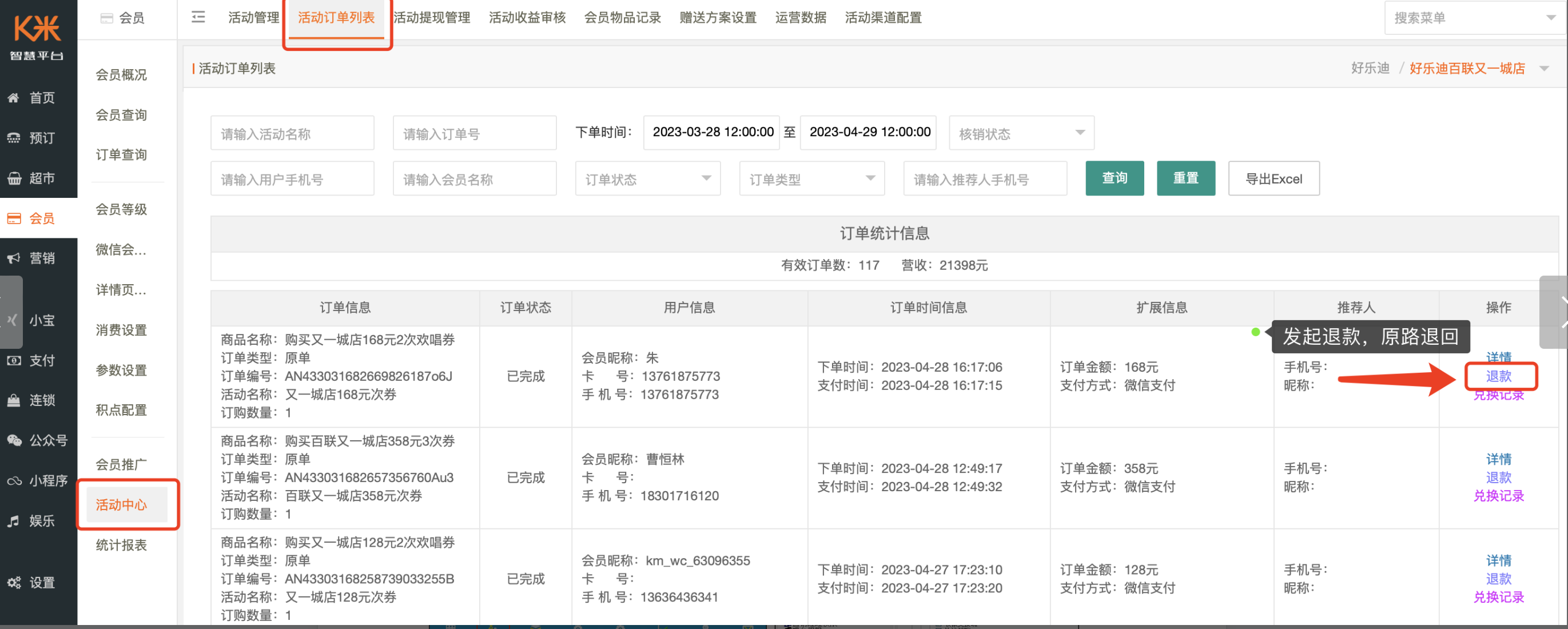
Task: Open 会员查询 in the submenu
Action: coord(121,114)
